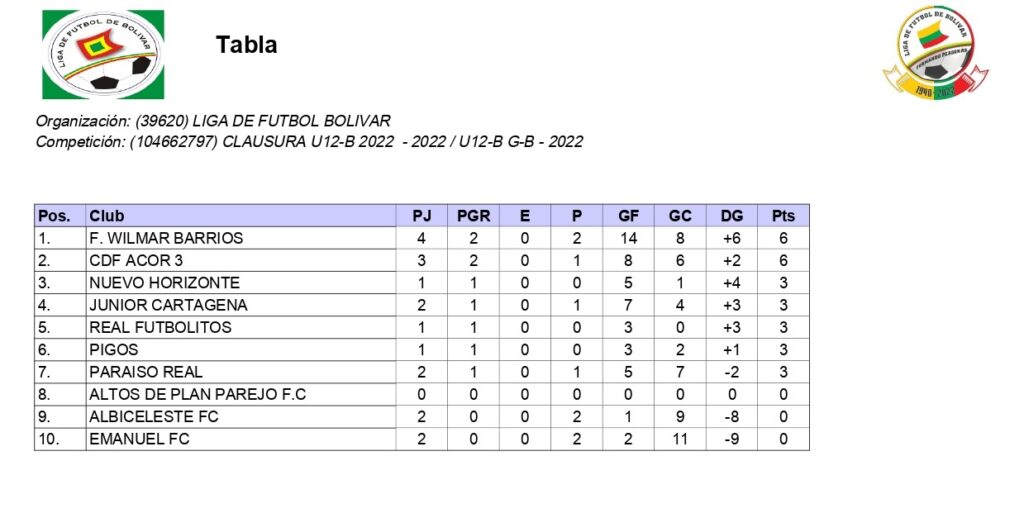The width and height of the screenshot is (1024, 532).
Task: Select the EMANUEL FC club name
Action: pyautogui.click(x=139, y=439)
